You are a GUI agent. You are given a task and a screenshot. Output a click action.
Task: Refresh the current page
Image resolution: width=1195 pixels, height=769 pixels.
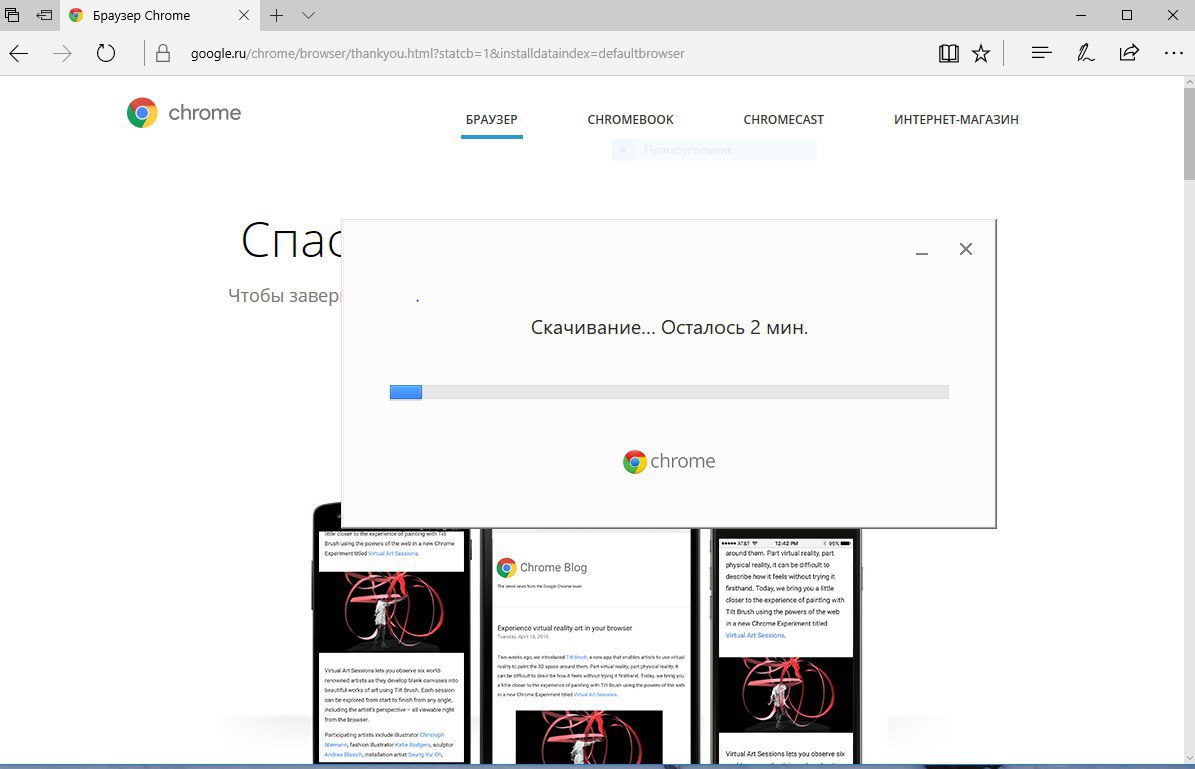tap(106, 53)
